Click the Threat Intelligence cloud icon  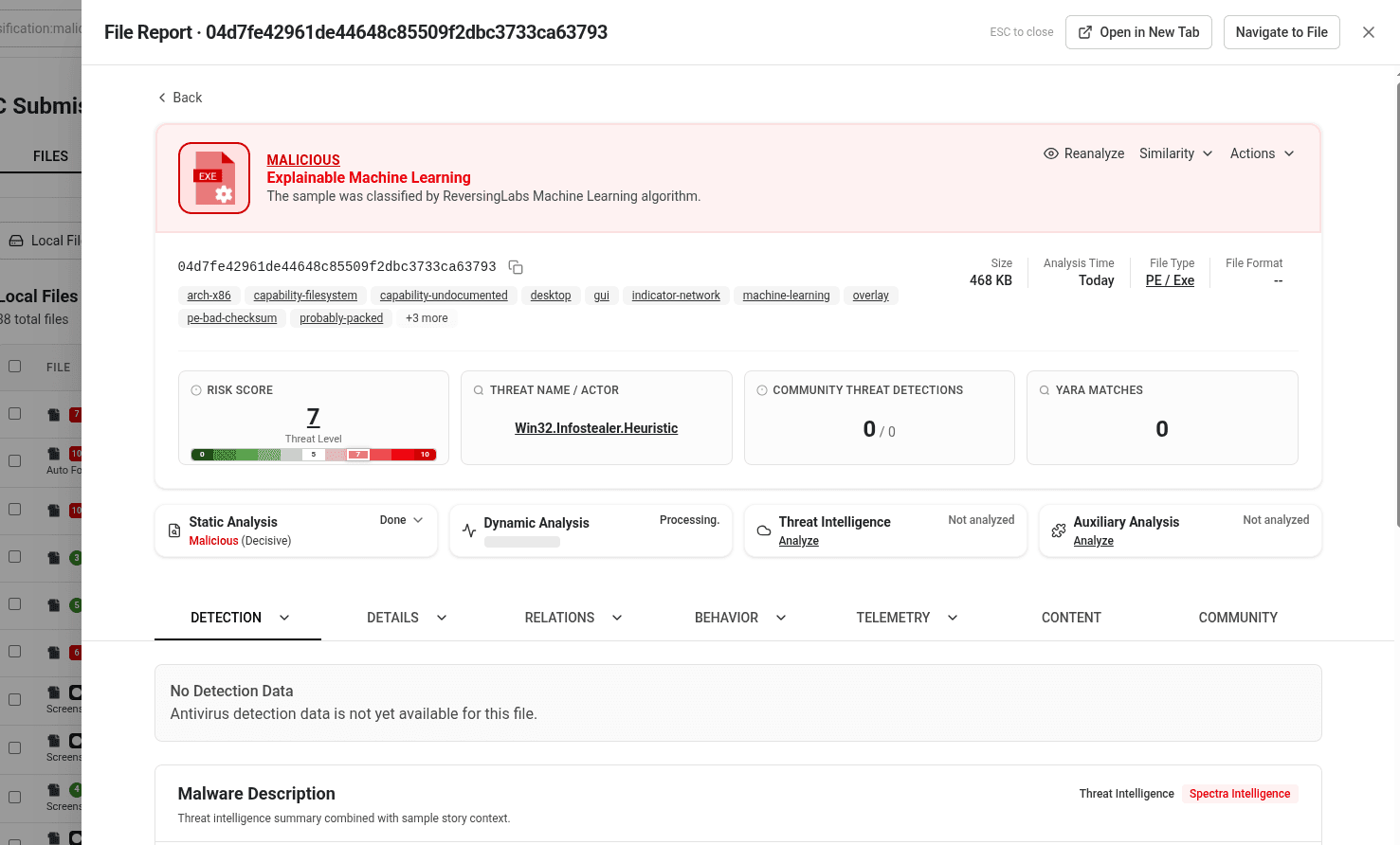tap(764, 530)
